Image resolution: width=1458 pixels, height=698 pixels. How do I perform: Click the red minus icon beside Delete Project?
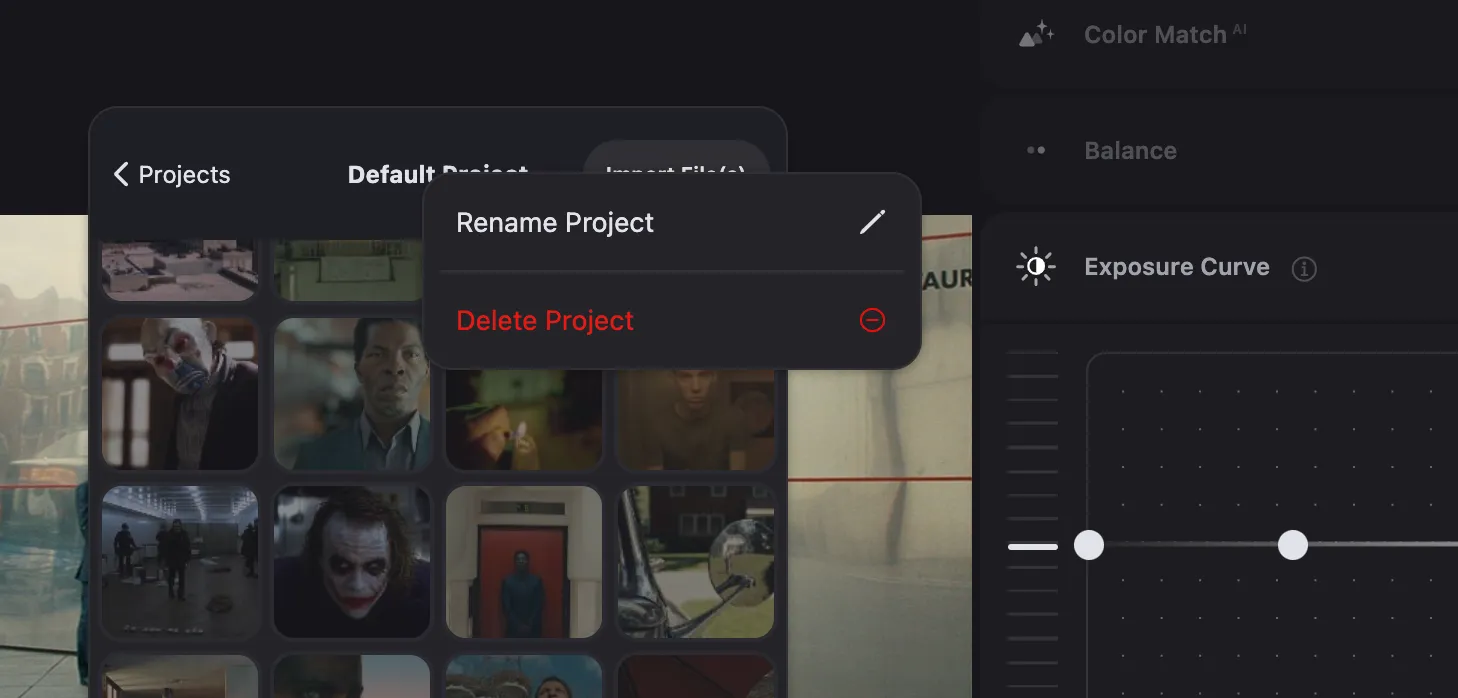click(x=872, y=320)
